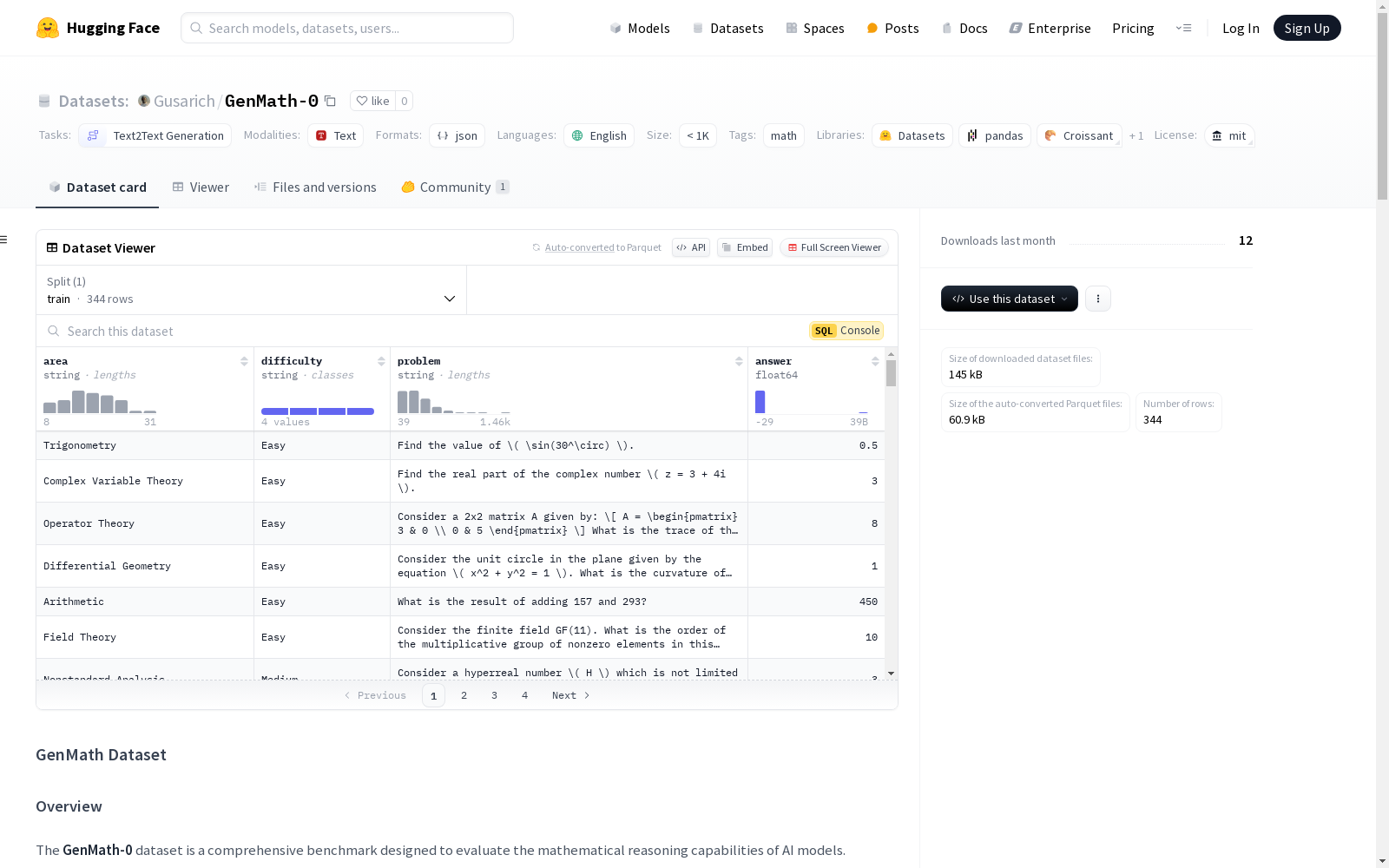The height and width of the screenshot is (868, 1389).
Task: Sort the area column
Action: (244, 361)
